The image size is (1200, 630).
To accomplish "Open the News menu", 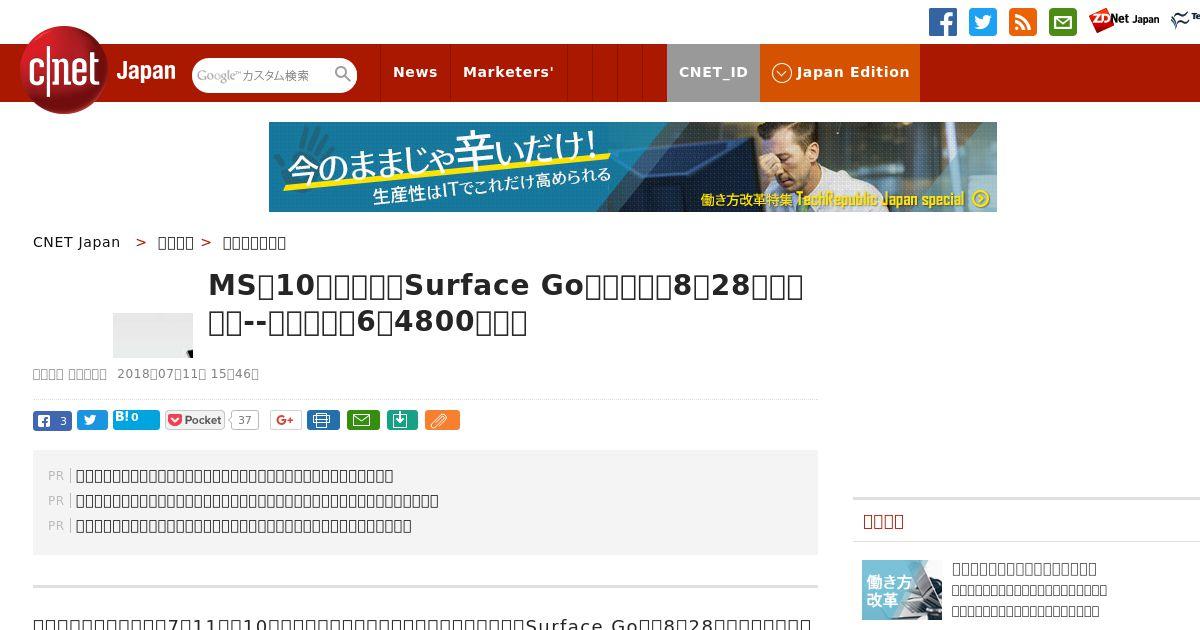I will click(x=415, y=72).
